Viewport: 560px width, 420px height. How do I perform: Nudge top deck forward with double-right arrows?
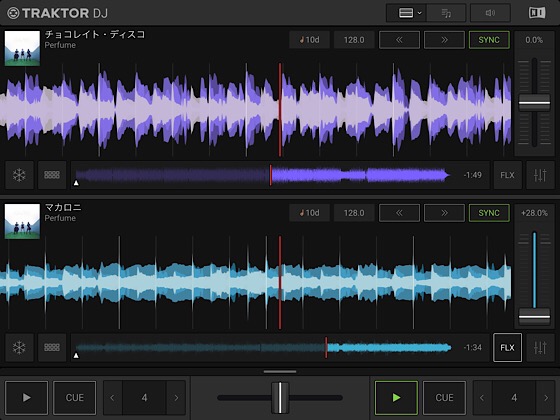point(444,40)
